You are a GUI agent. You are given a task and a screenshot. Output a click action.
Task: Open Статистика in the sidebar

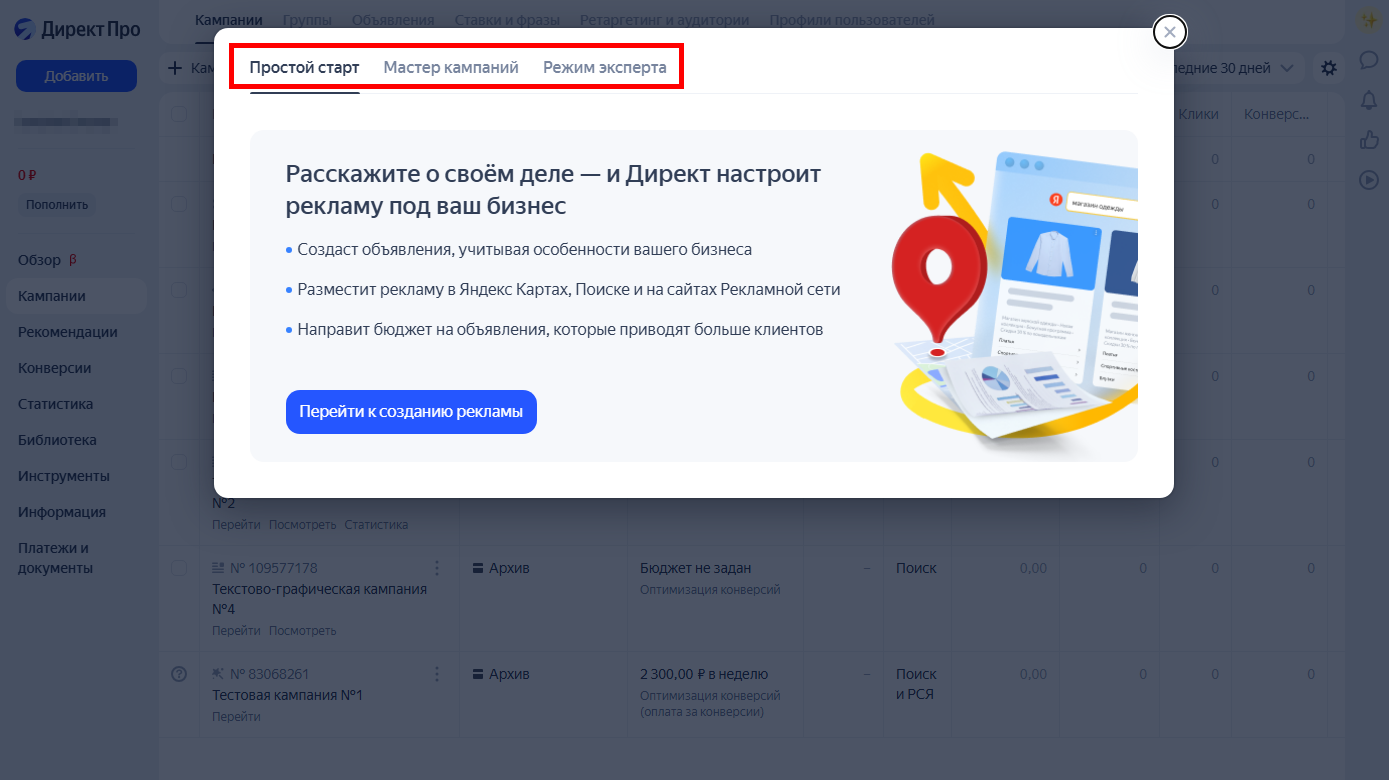point(56,404)
